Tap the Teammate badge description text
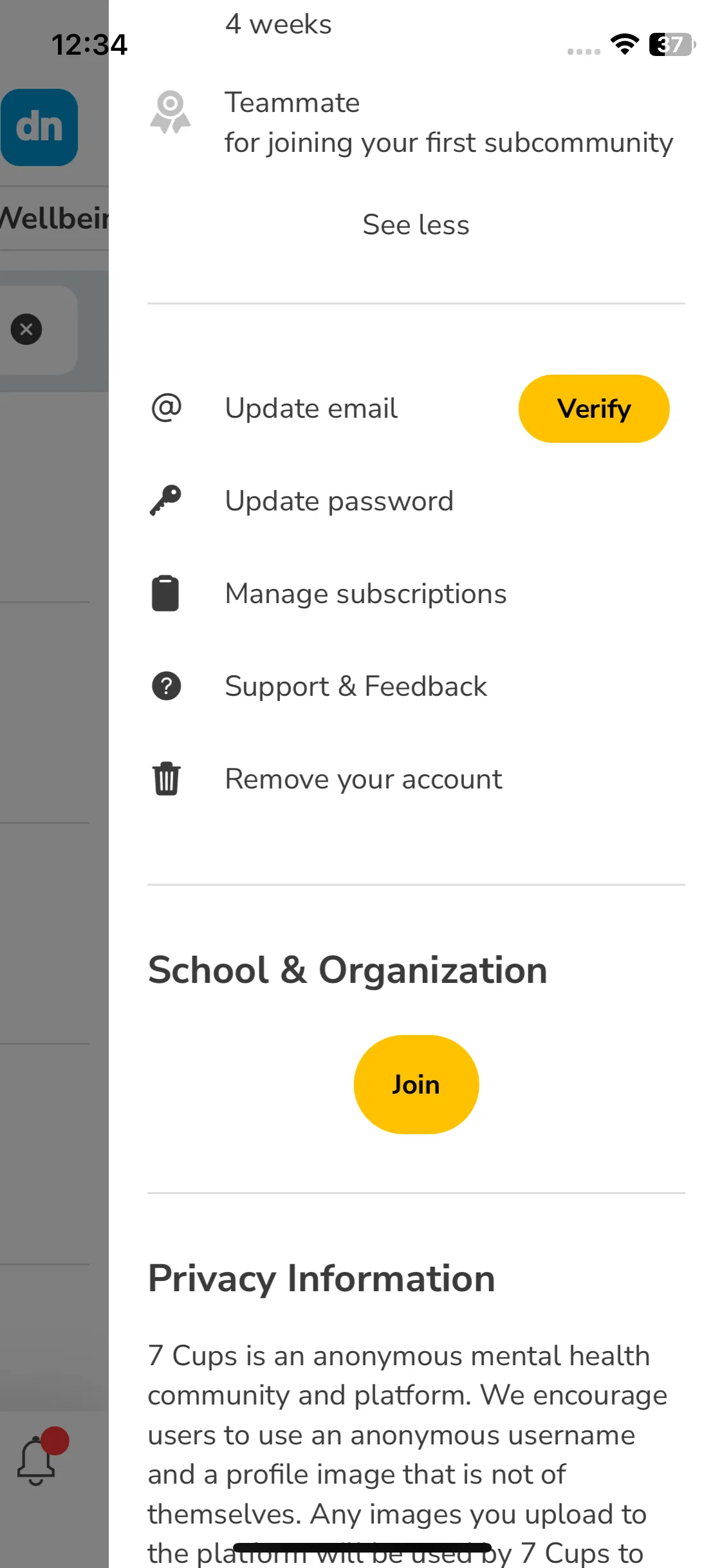Viewport: 724px width, 1568px height. (449, 143)
